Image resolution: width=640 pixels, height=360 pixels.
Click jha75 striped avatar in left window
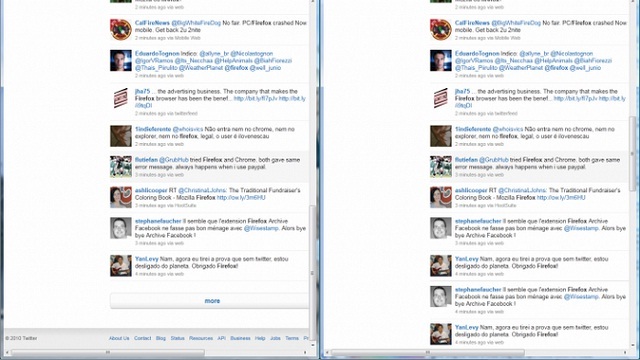(121, 98)
